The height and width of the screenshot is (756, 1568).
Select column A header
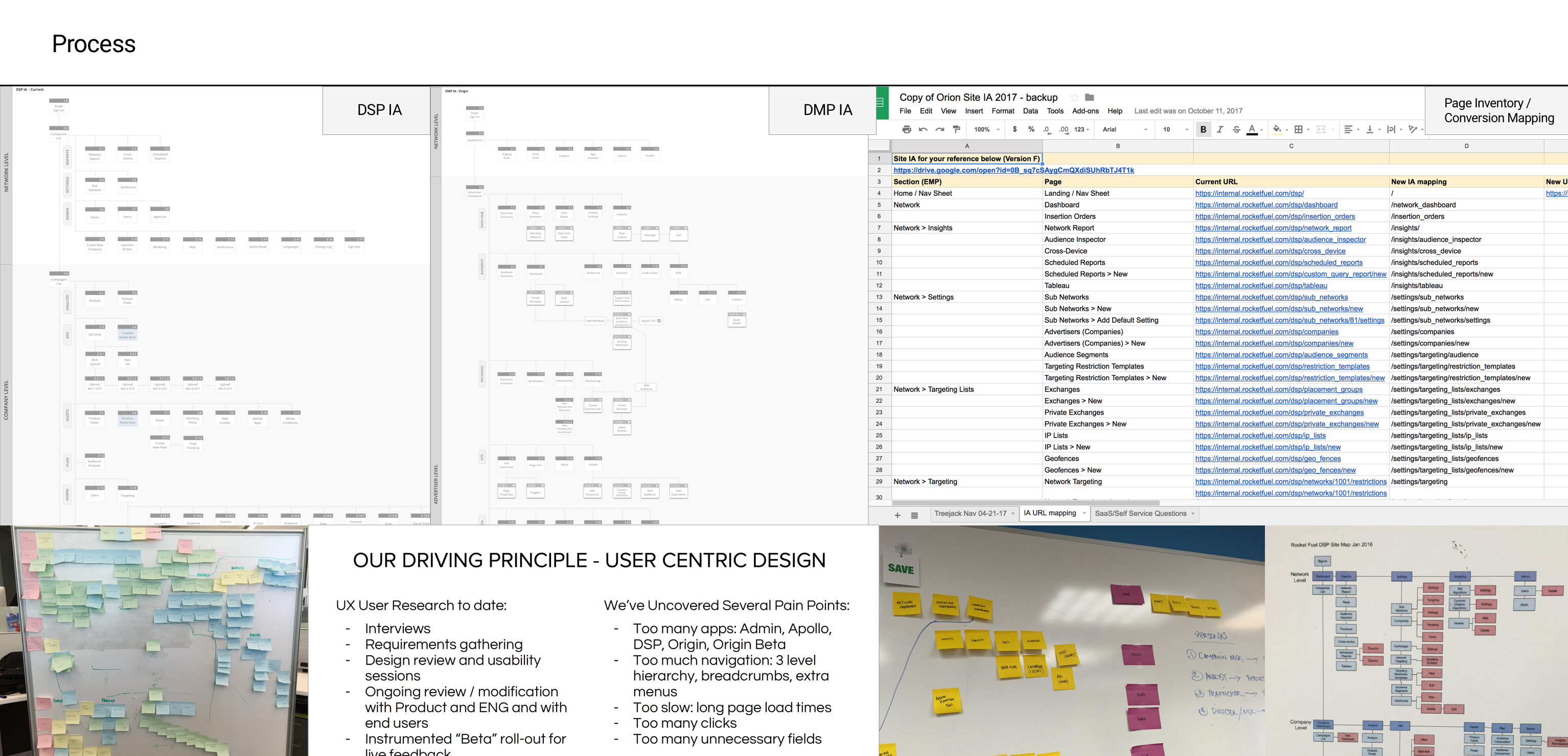click(x=966, y=146)
